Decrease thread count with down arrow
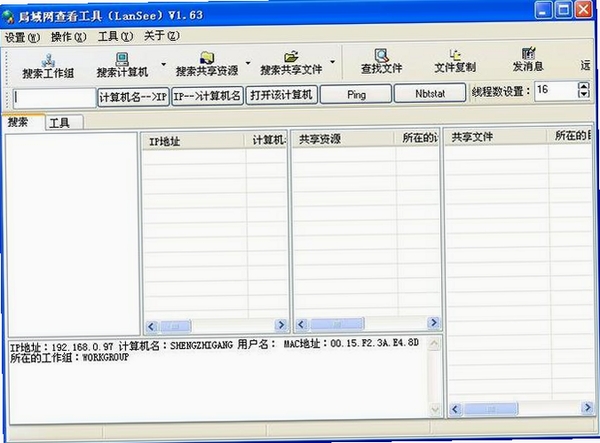The width and height of the screenshot is (600, 443). [x=584, y=94]
